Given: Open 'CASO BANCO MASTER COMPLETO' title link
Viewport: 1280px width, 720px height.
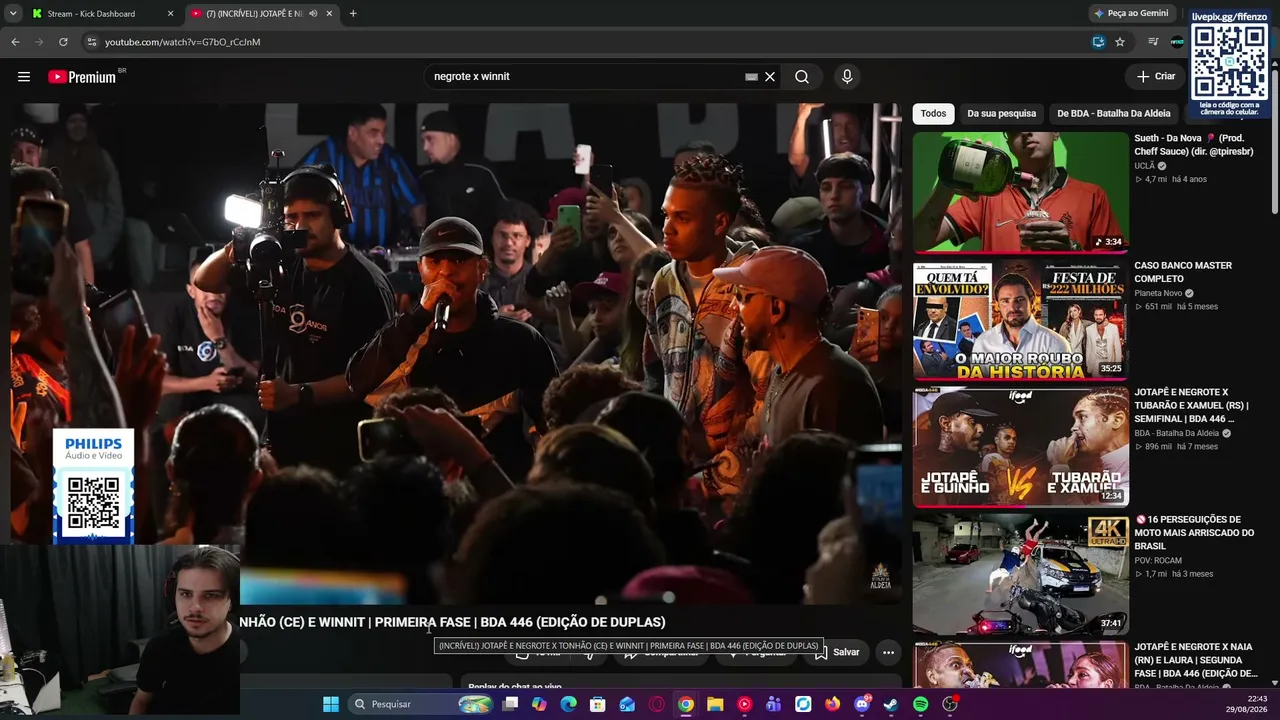Looking at the screenshot, I should 1183,272.
